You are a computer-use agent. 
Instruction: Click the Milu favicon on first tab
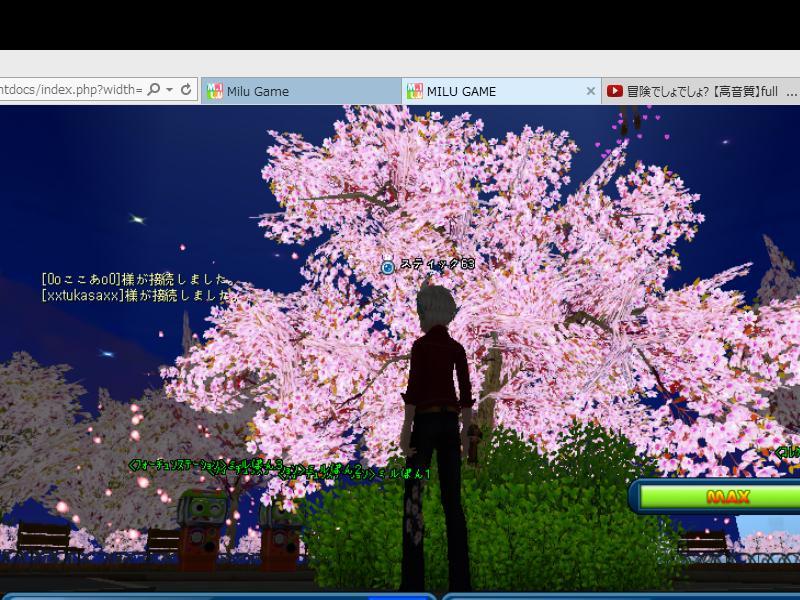tap(214, 91)
